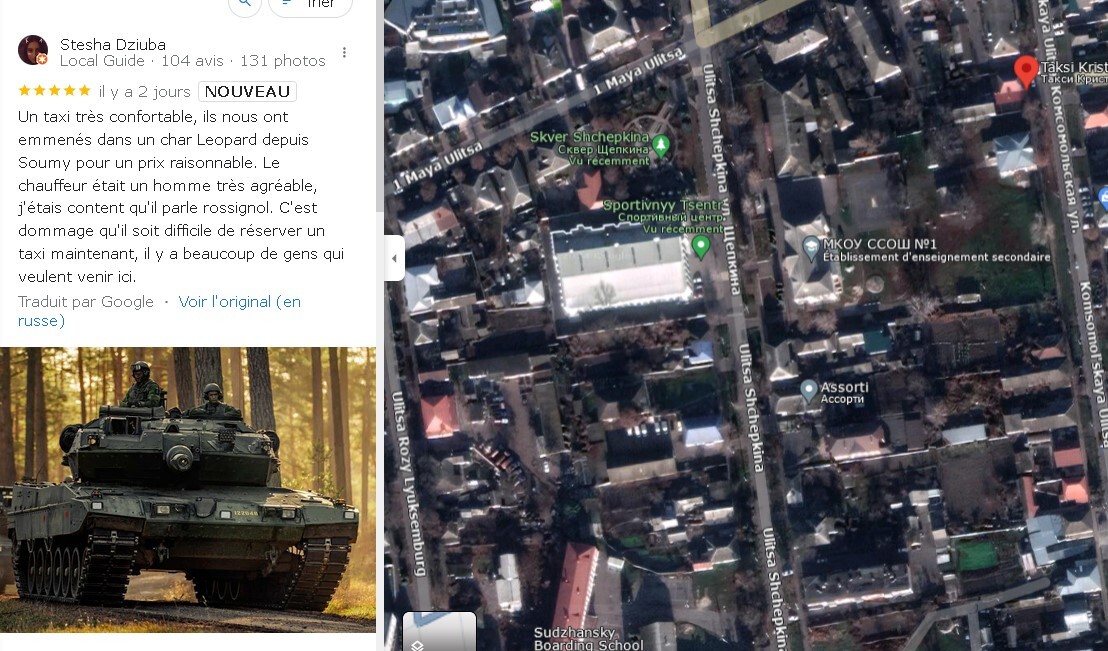Click the NOUVEAU badge on review
Screen dimensions: 1108x651
247,91
